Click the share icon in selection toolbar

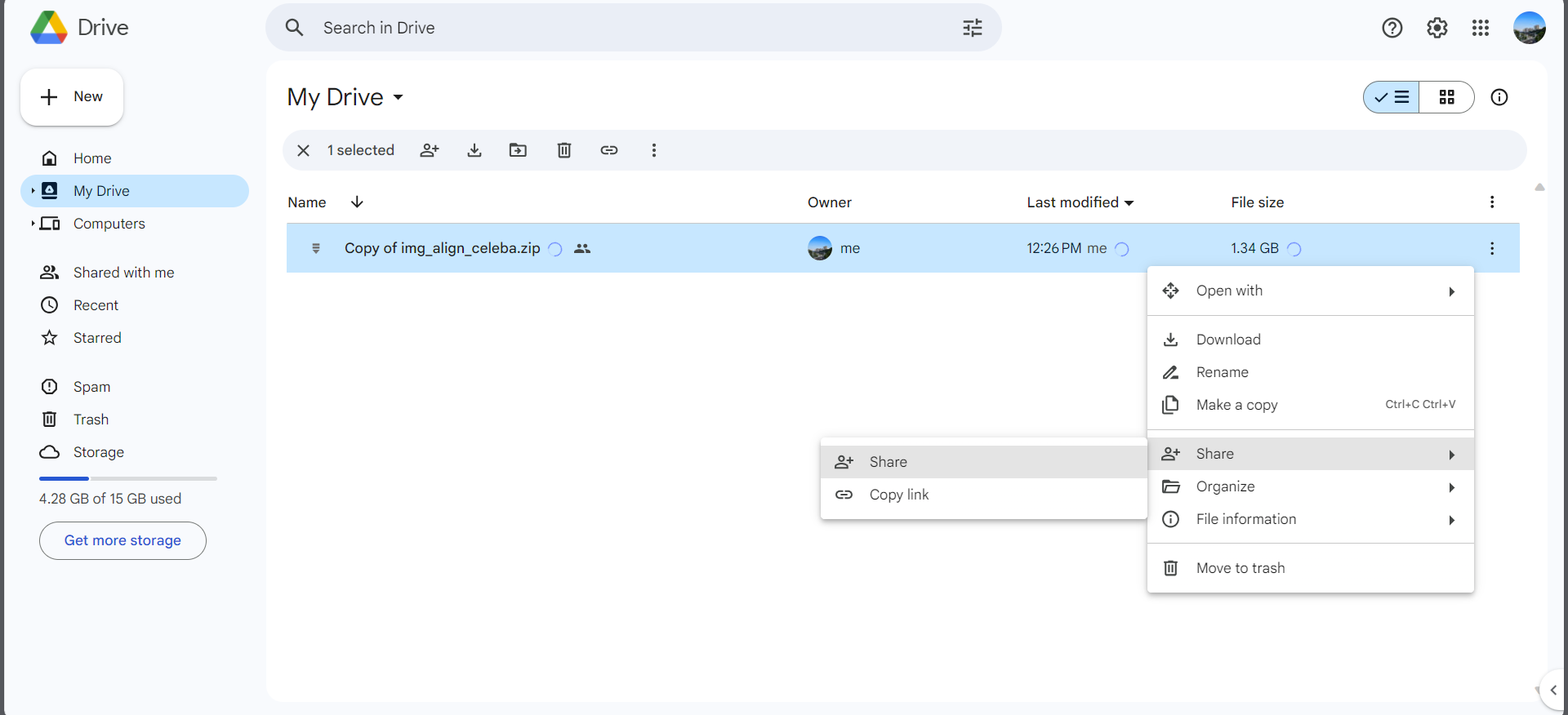(430, 150)
